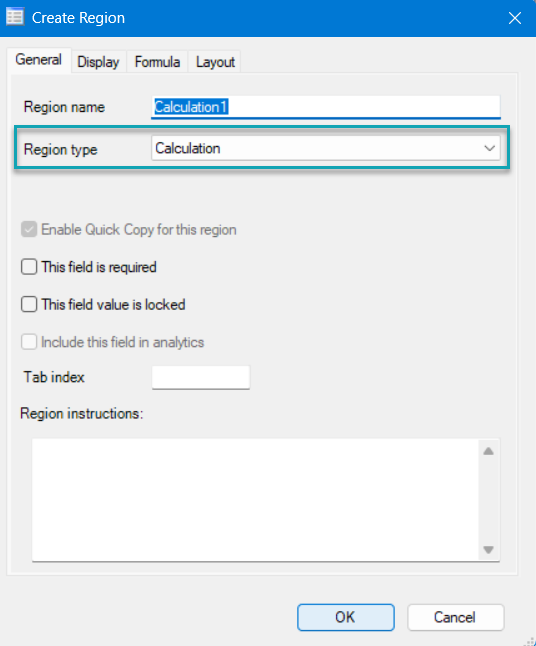Image resolution: width=536 pixels, height=646 pixels.
Task: Close the Create Region dialog
Action: tap(515, 18)
